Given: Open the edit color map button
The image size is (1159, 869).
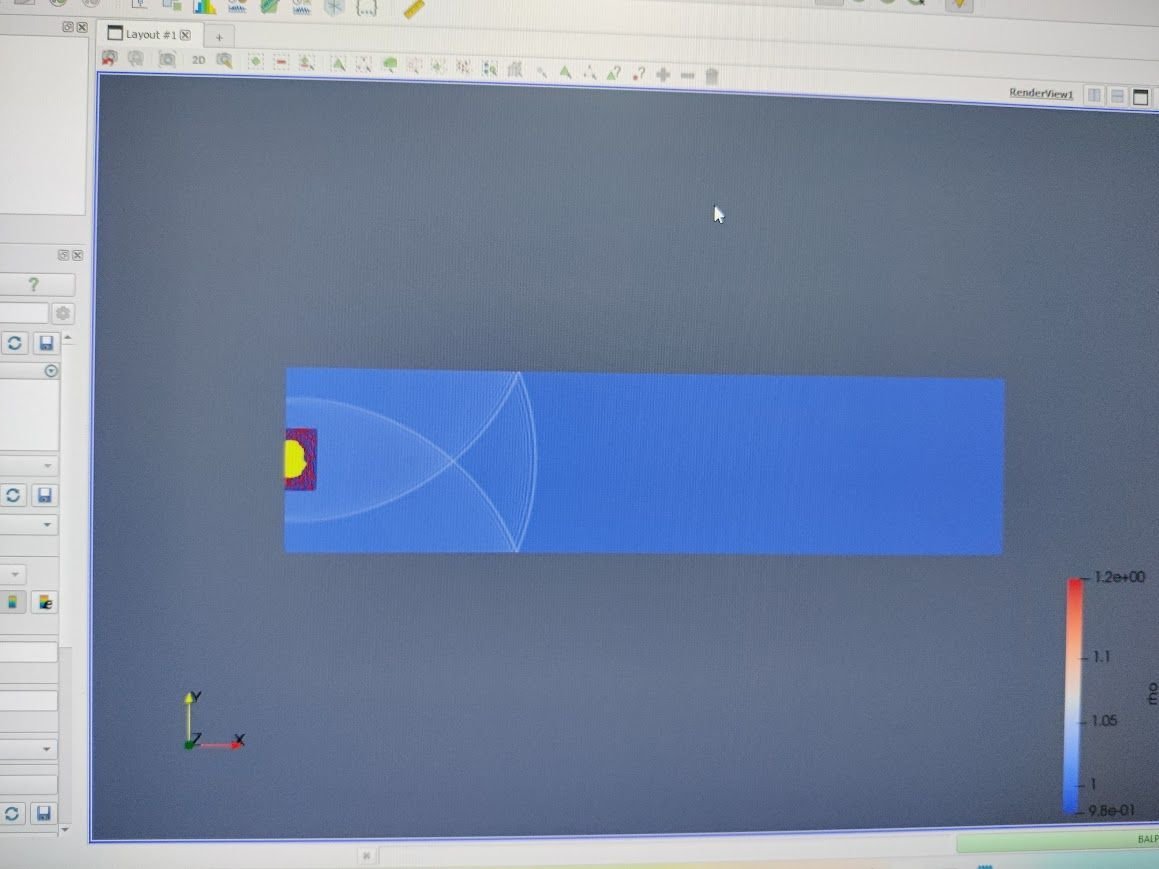Looking at the screenshot, I should click(44, 602).
